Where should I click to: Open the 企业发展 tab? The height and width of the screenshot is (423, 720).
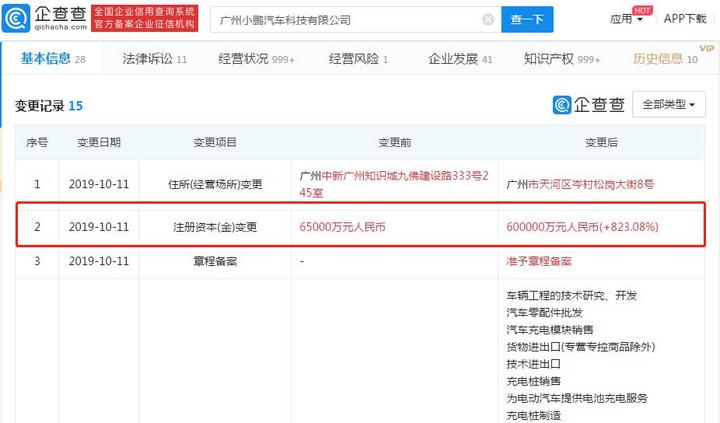click(x=460, y=59)
